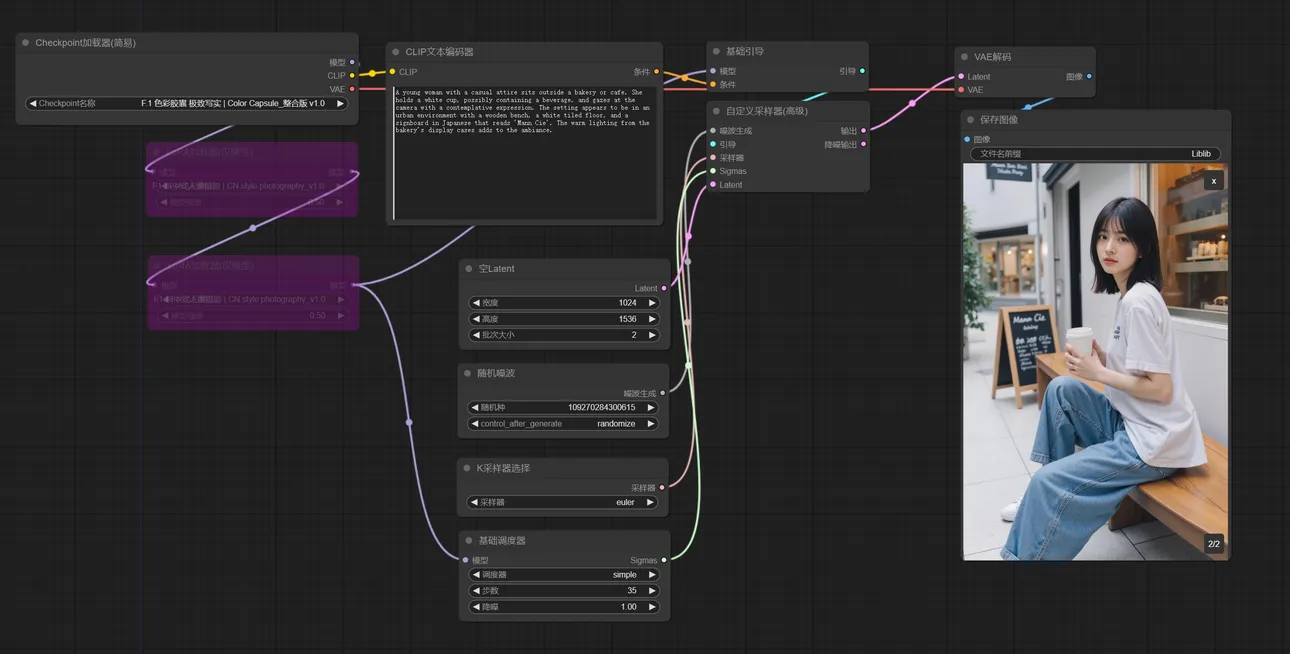Collapse the Checkpoint加载器(简易) node with its title dot
This screenshot has width=1290, height=654.
pyautogui.click(x=26, y=43)
